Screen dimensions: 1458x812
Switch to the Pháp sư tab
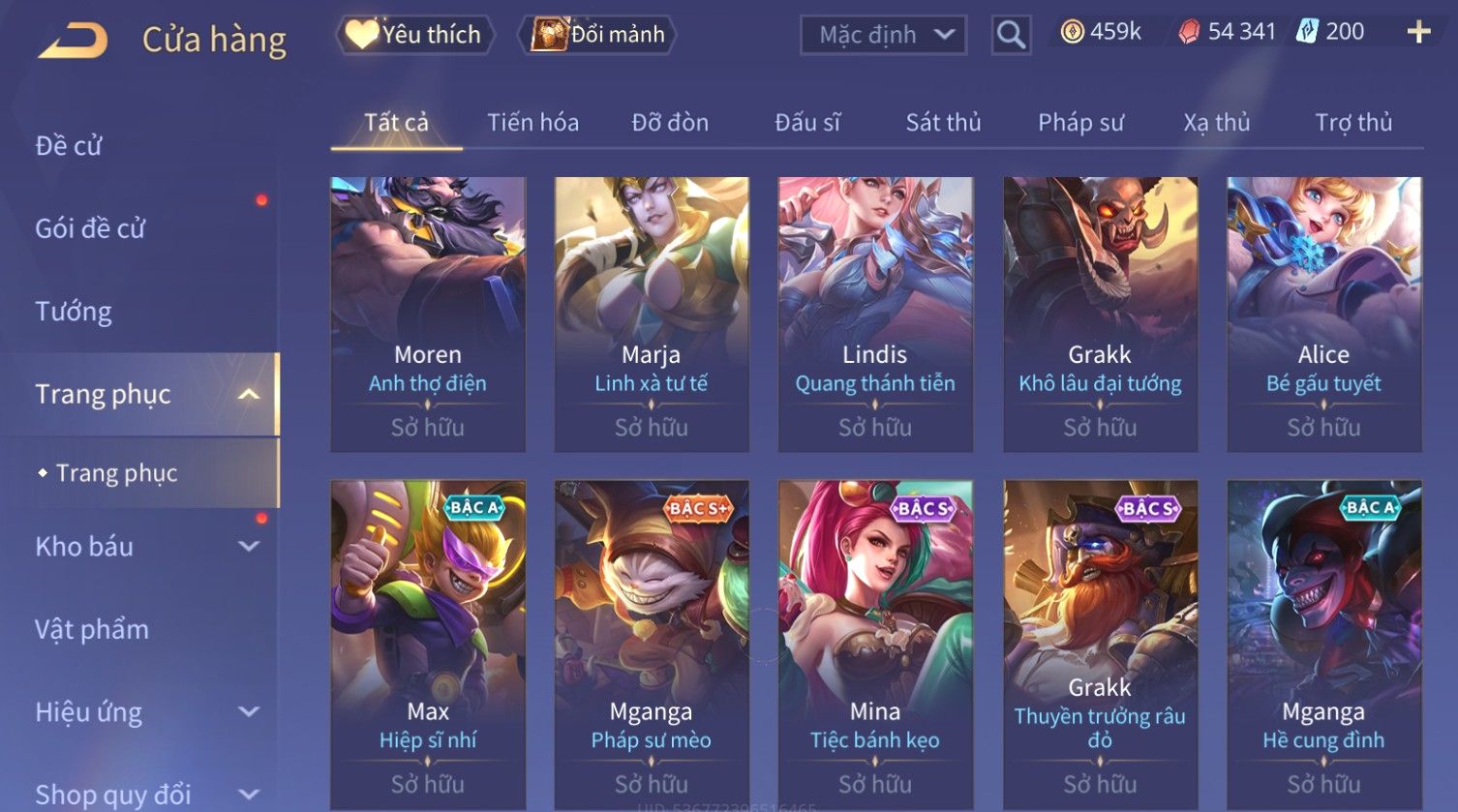click(1080, 123)
